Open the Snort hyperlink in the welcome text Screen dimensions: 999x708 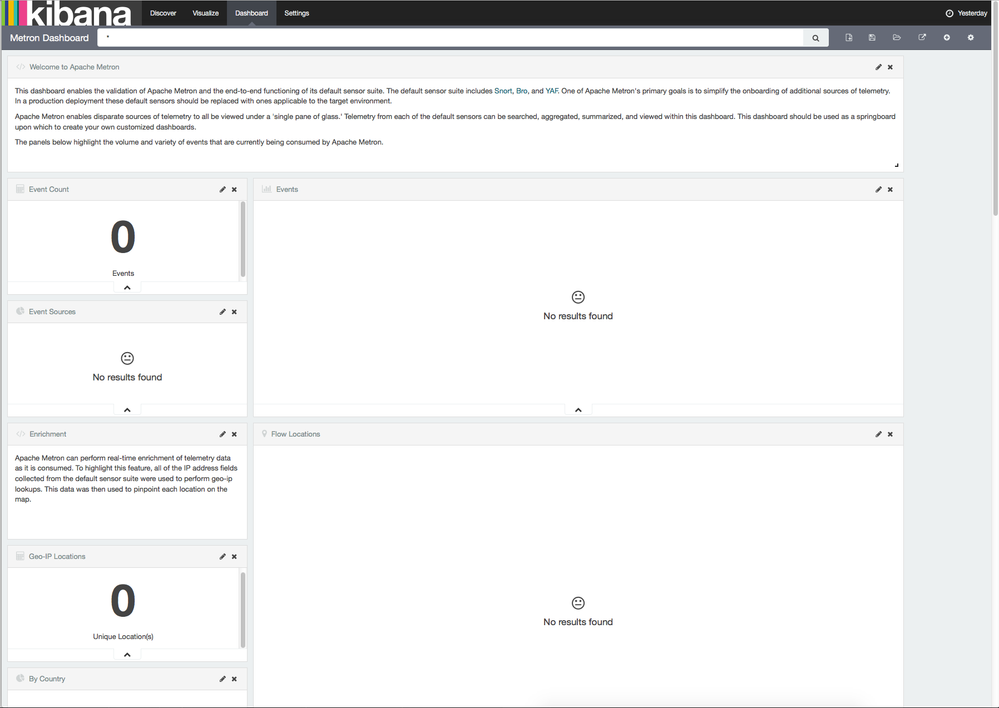point(505,90)
